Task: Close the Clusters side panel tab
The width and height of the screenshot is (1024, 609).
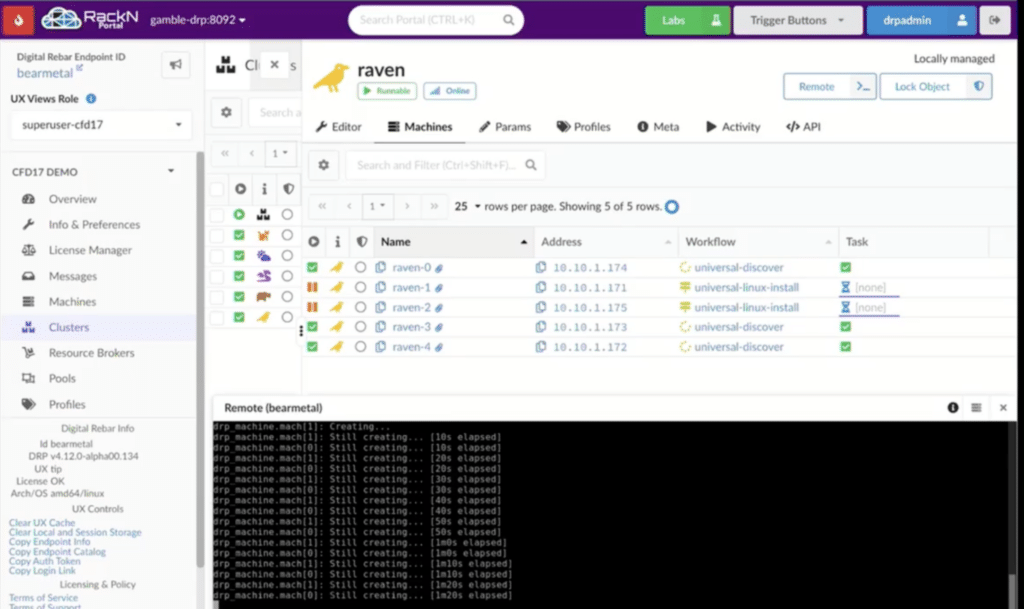Action: point(274,65)
